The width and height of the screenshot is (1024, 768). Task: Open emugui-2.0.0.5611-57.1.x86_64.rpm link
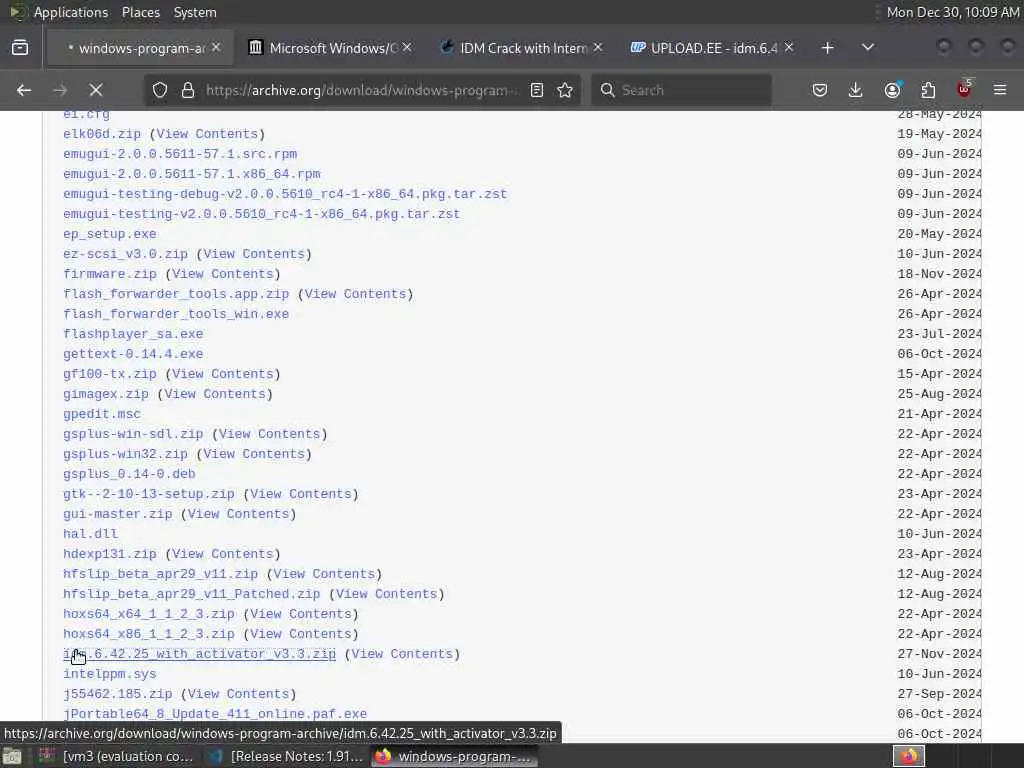(192, 174)
